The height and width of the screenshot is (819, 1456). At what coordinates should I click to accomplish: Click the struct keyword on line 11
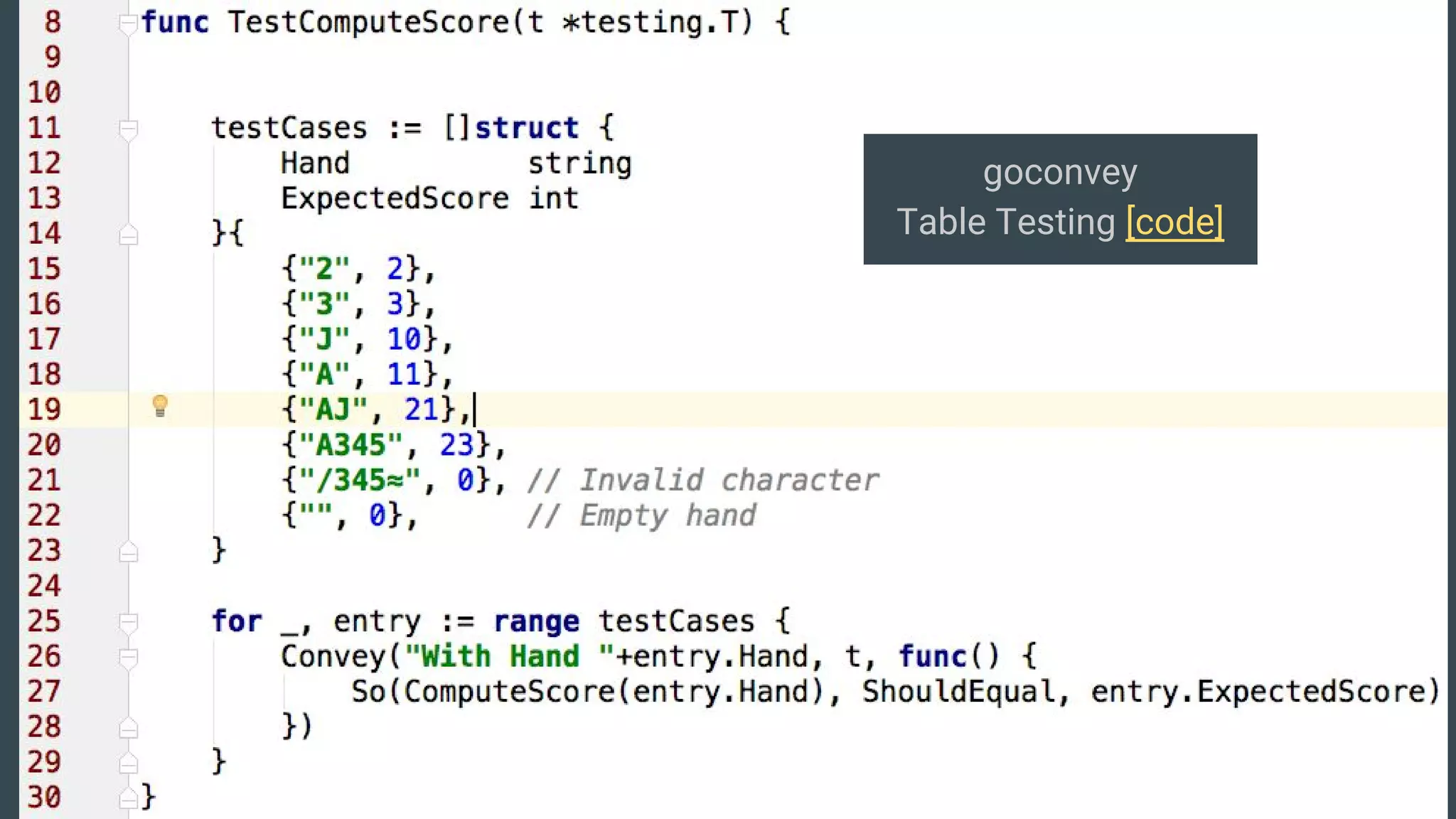527,128
